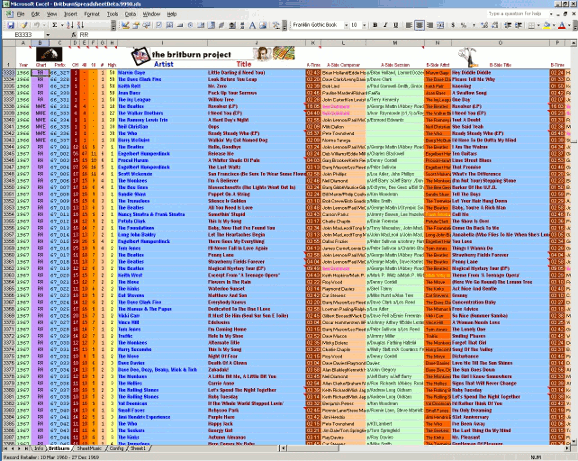Switch to the Sheet1 tab
This screenshot has width=578, height=461.
click(x=138, y=448)
